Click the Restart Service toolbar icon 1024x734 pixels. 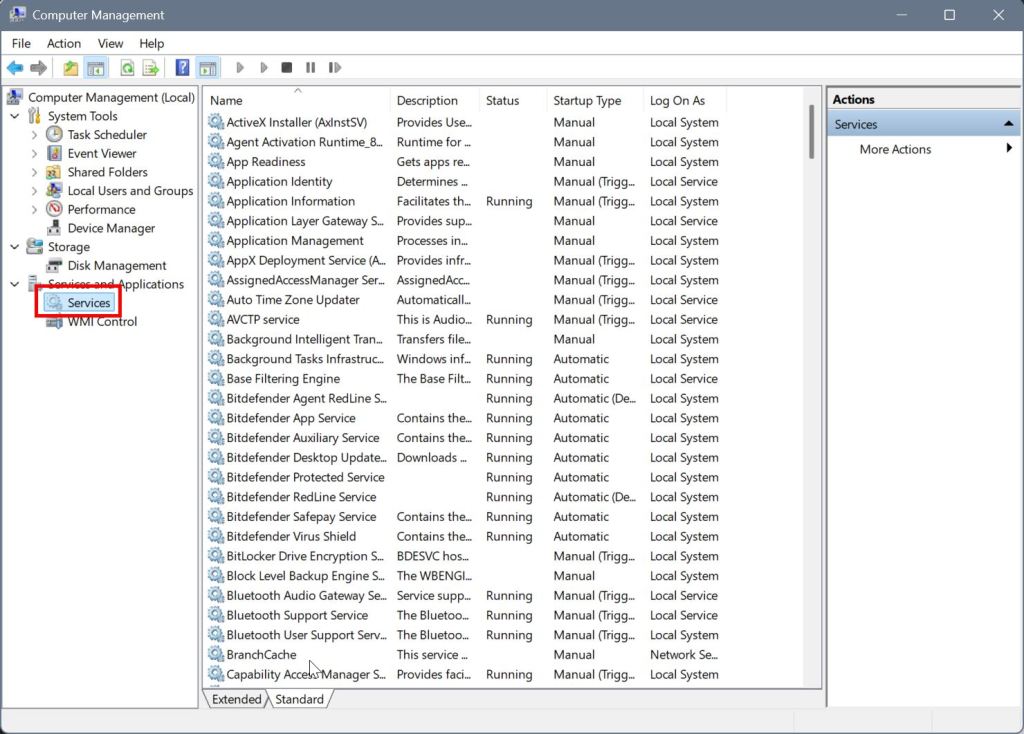[335, 67]
